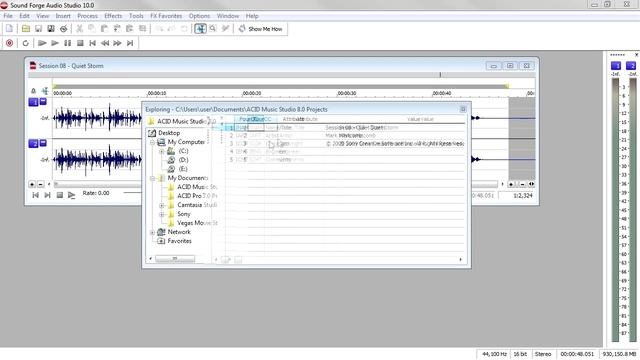Image resolution: width=640 pixels, height=360 pixels.
Task: Select Favorites in the Explorer tree
Action: tap(179, 241)
